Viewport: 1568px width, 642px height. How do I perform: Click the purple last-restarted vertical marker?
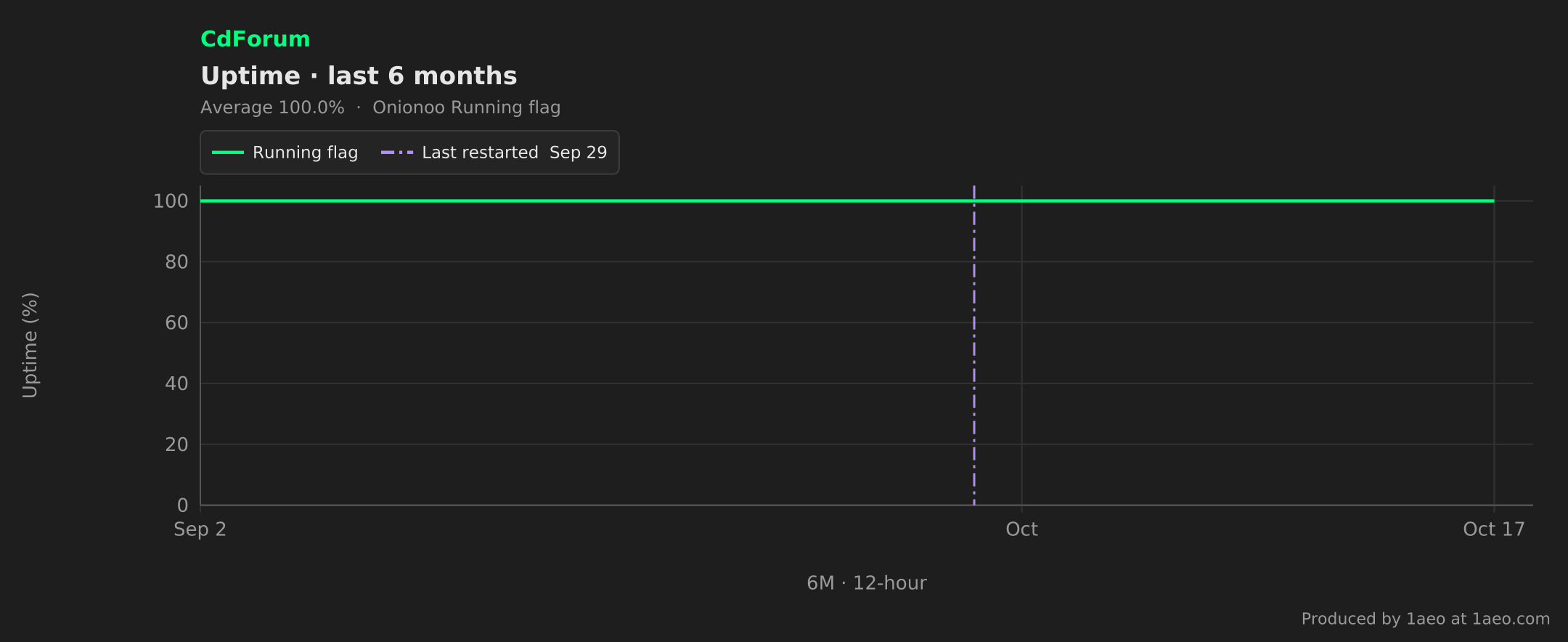pyautogui.click(x=973, y=345)
